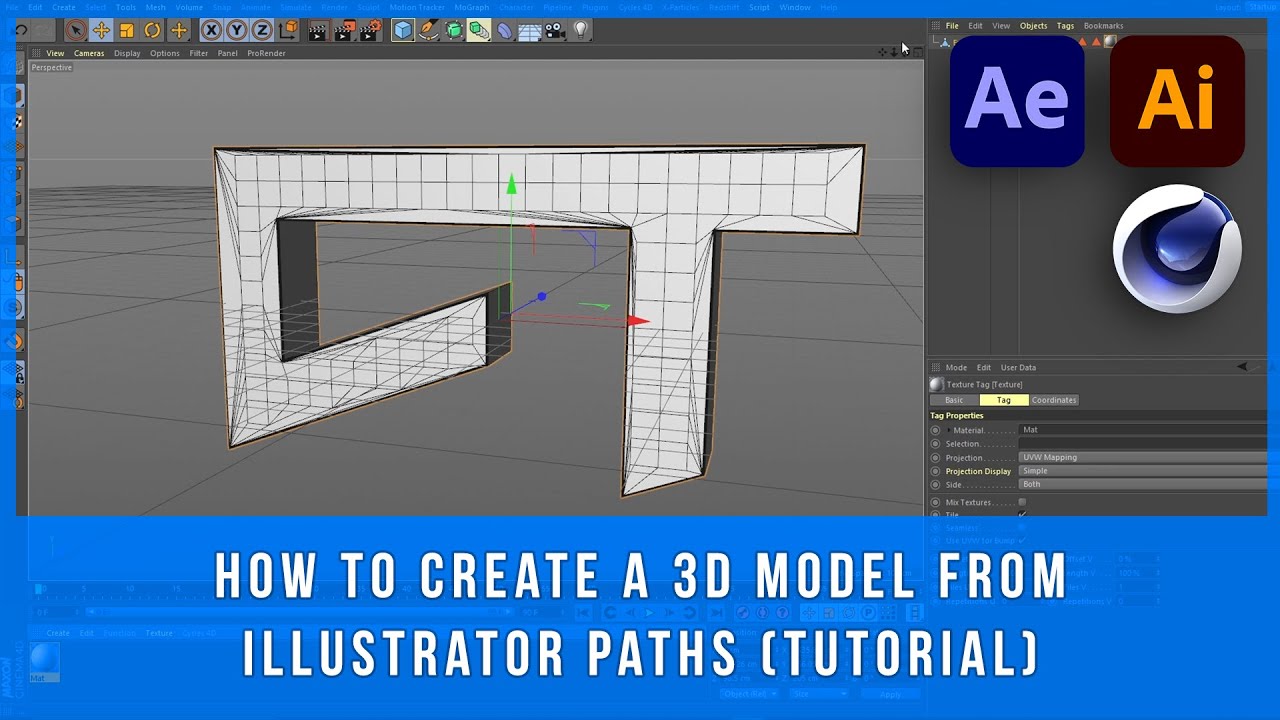
Task: Add a Camera object
Action: coord(556,30)
